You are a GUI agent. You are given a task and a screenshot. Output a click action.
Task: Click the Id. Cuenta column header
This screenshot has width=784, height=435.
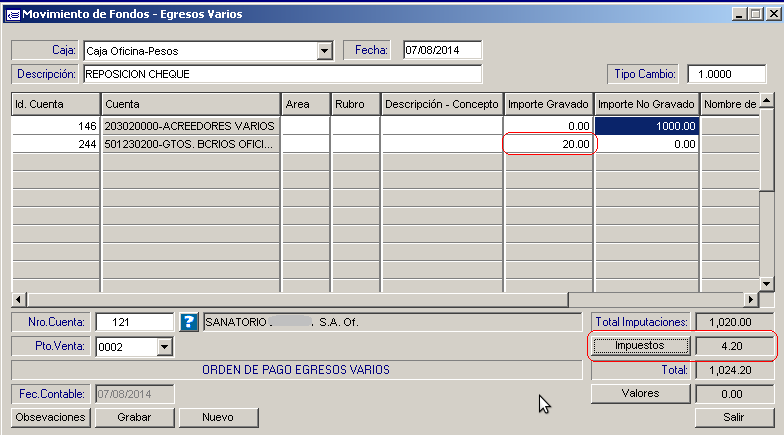(x=56, y=104)
